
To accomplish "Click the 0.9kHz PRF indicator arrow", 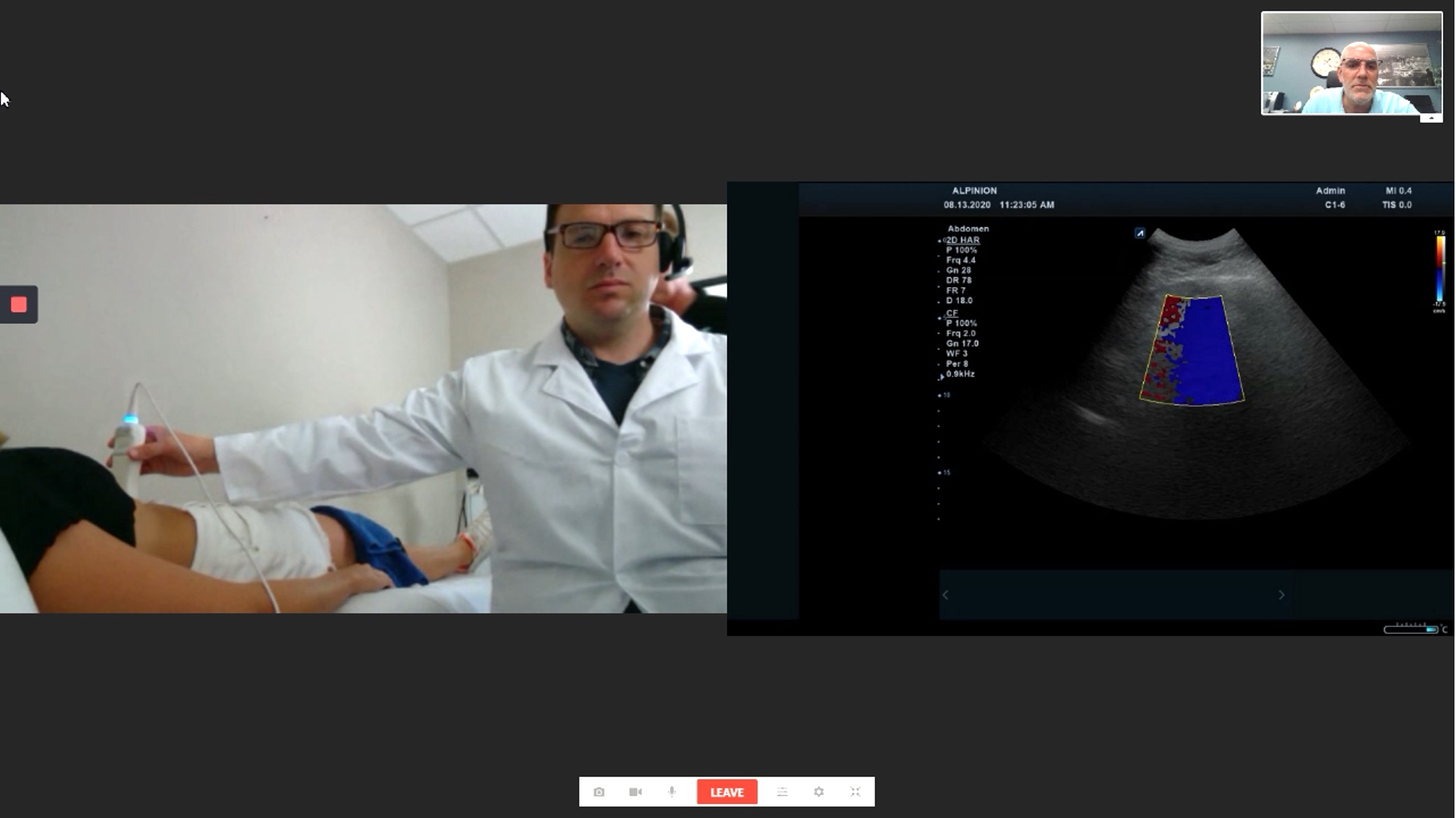I will click(942, 376).
